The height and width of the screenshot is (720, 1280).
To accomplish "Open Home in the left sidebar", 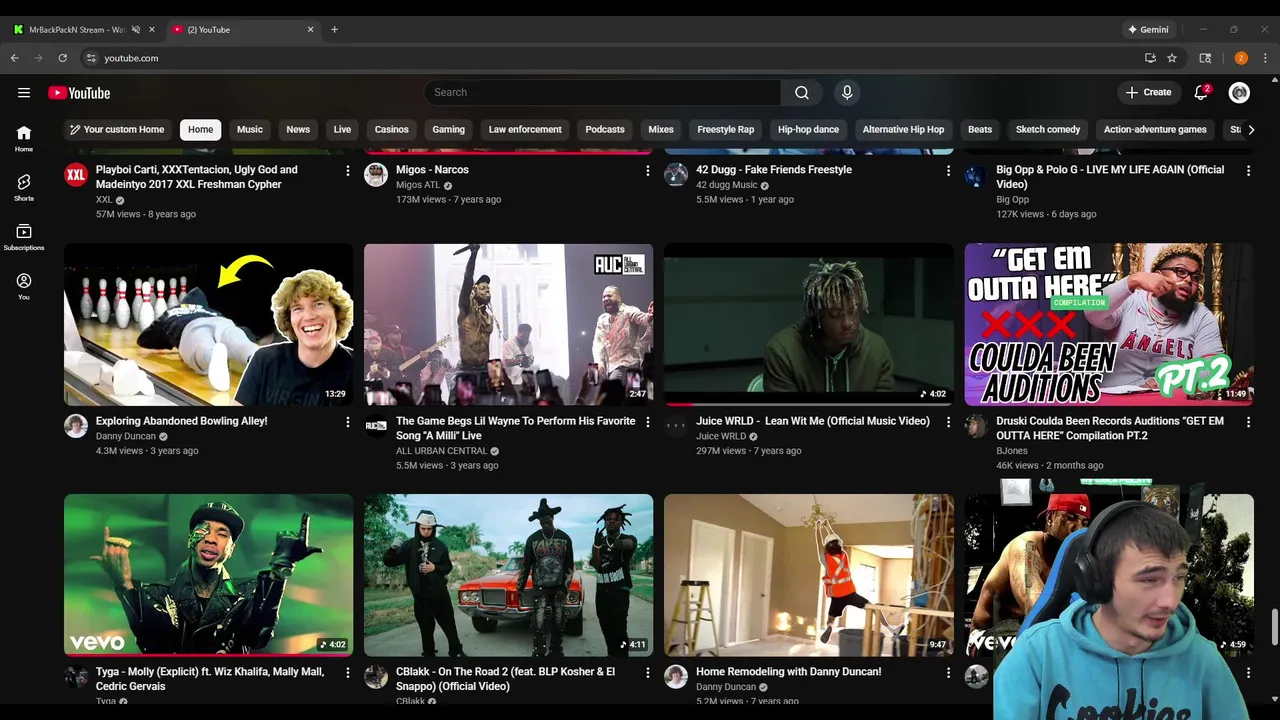I will (x=24, y=138).
